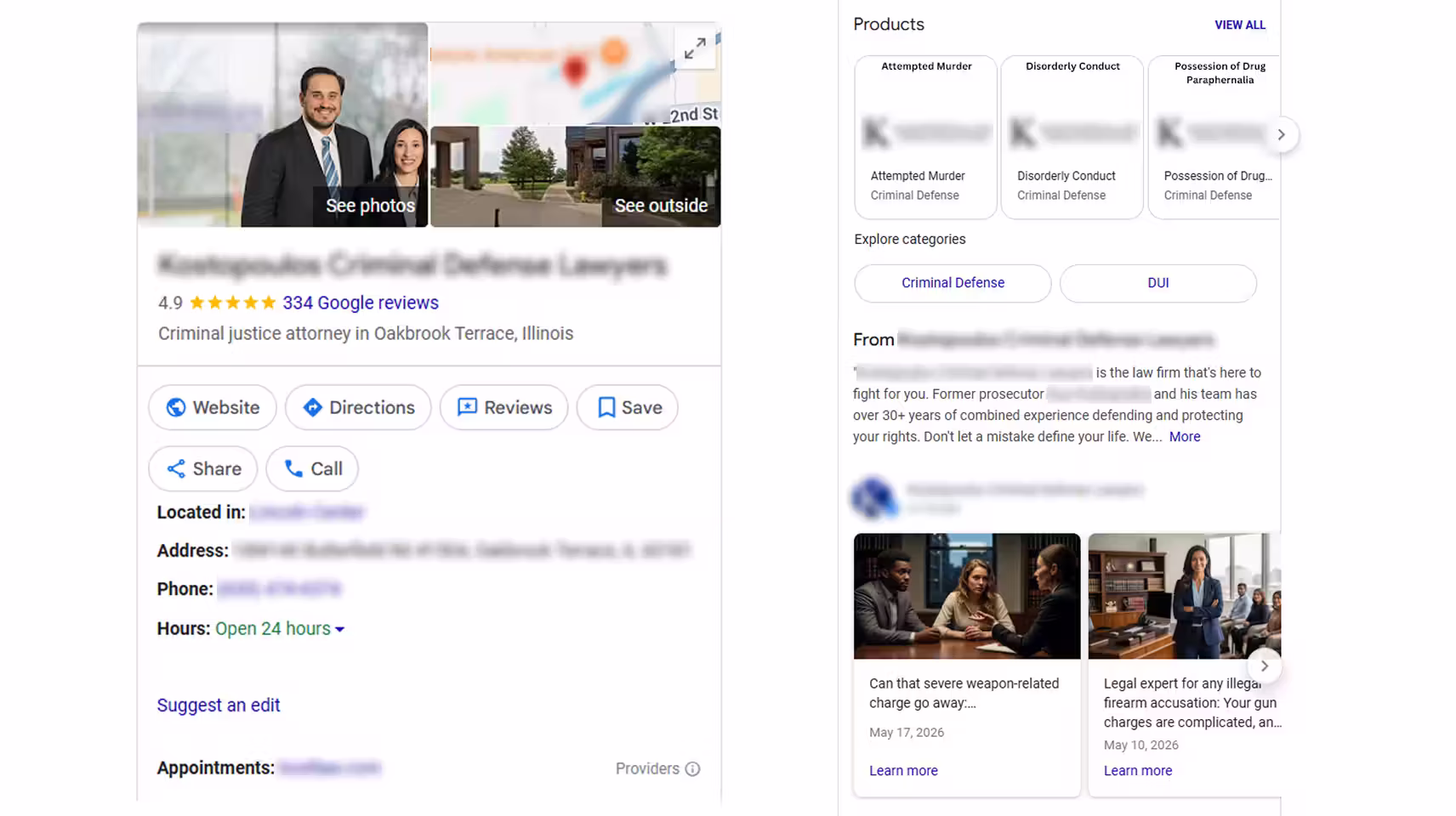Open the Attempted Murder product card
The height and width of the screenshot is (816, 1456).
tap(925, 138)
